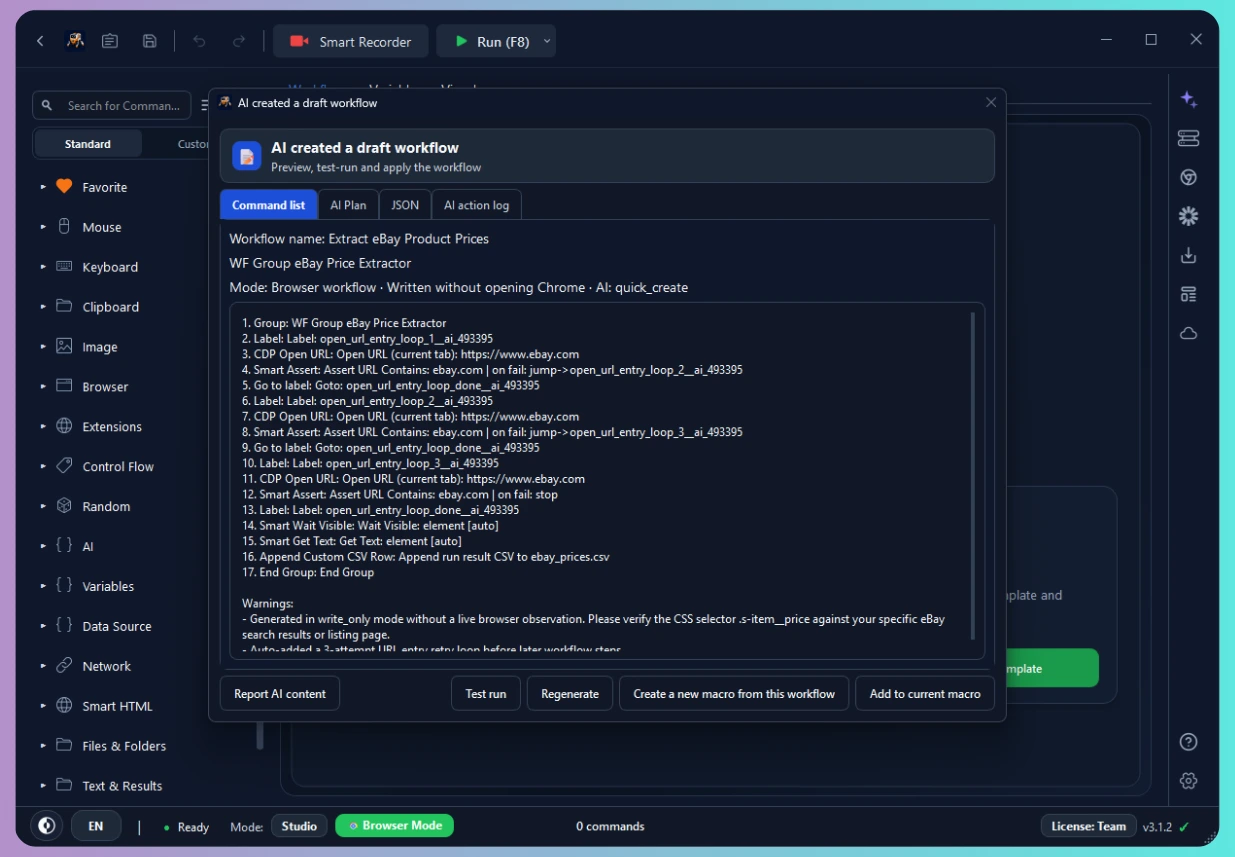Toggle Studio mode in status bar
Viewport: 1235px width, 857px height.
299,826
